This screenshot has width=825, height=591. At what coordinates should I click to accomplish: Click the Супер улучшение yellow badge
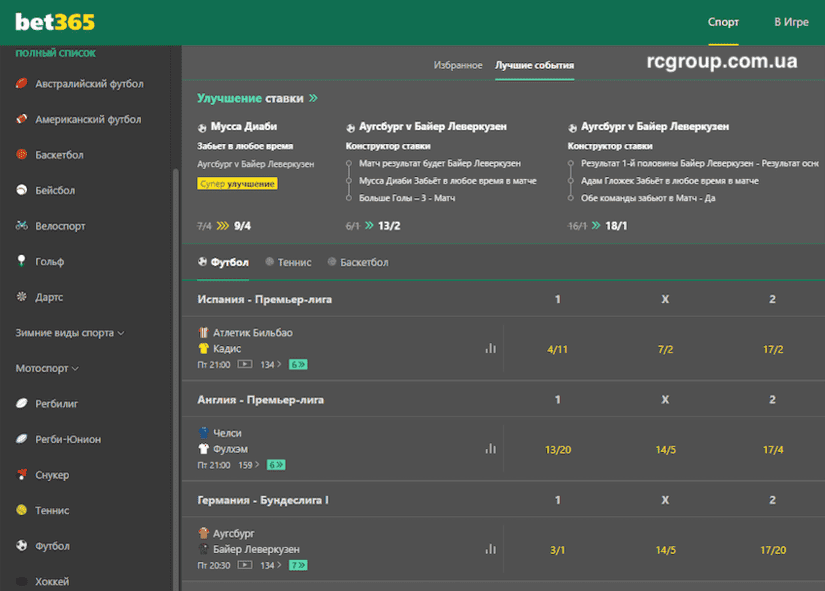237,184
